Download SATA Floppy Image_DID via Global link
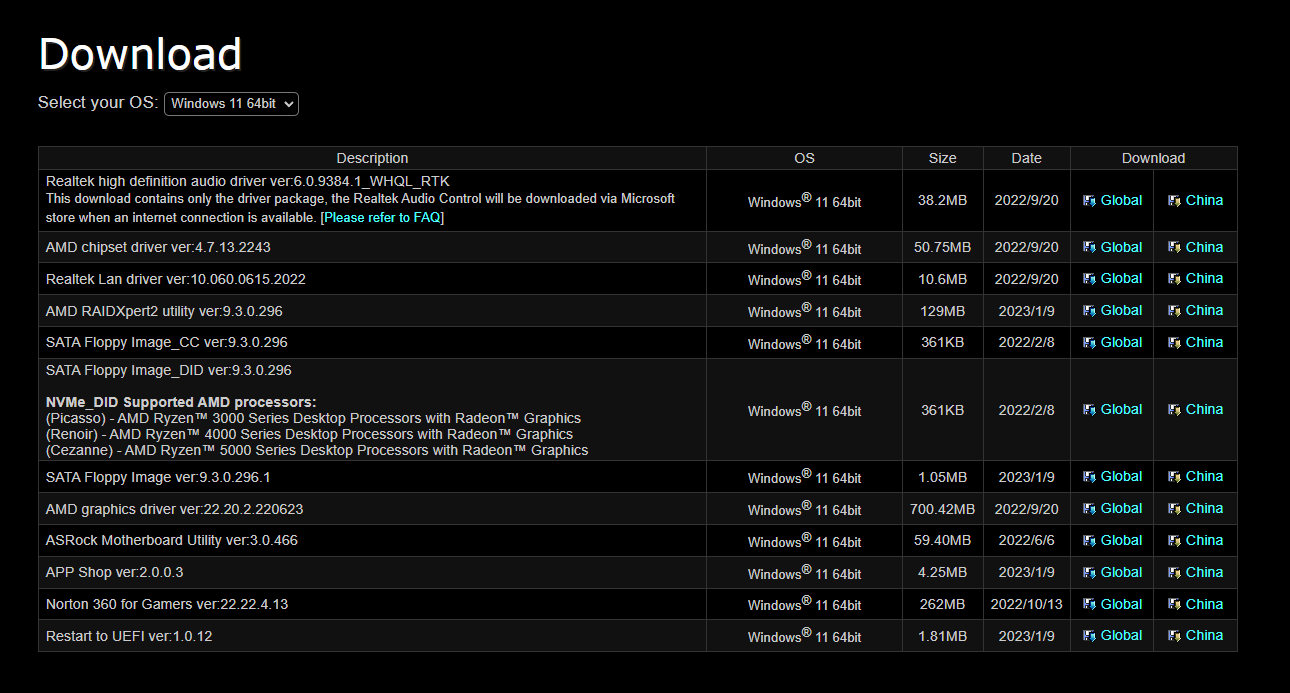The image size is (1290, 693). tap(1121, 409)
